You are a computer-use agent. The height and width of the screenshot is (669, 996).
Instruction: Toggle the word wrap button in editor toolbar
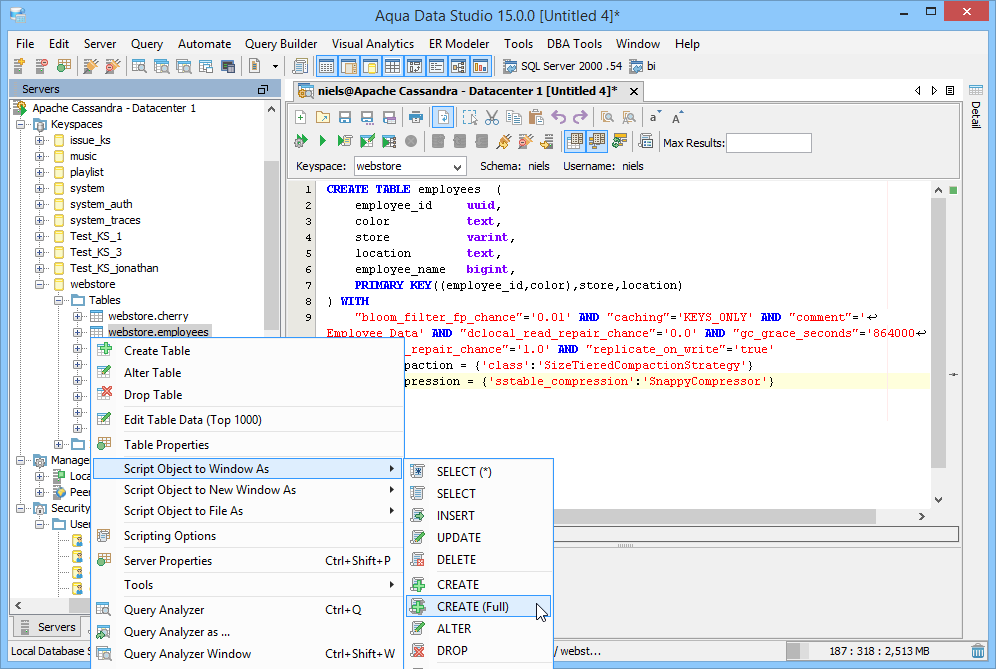[443, 118]
